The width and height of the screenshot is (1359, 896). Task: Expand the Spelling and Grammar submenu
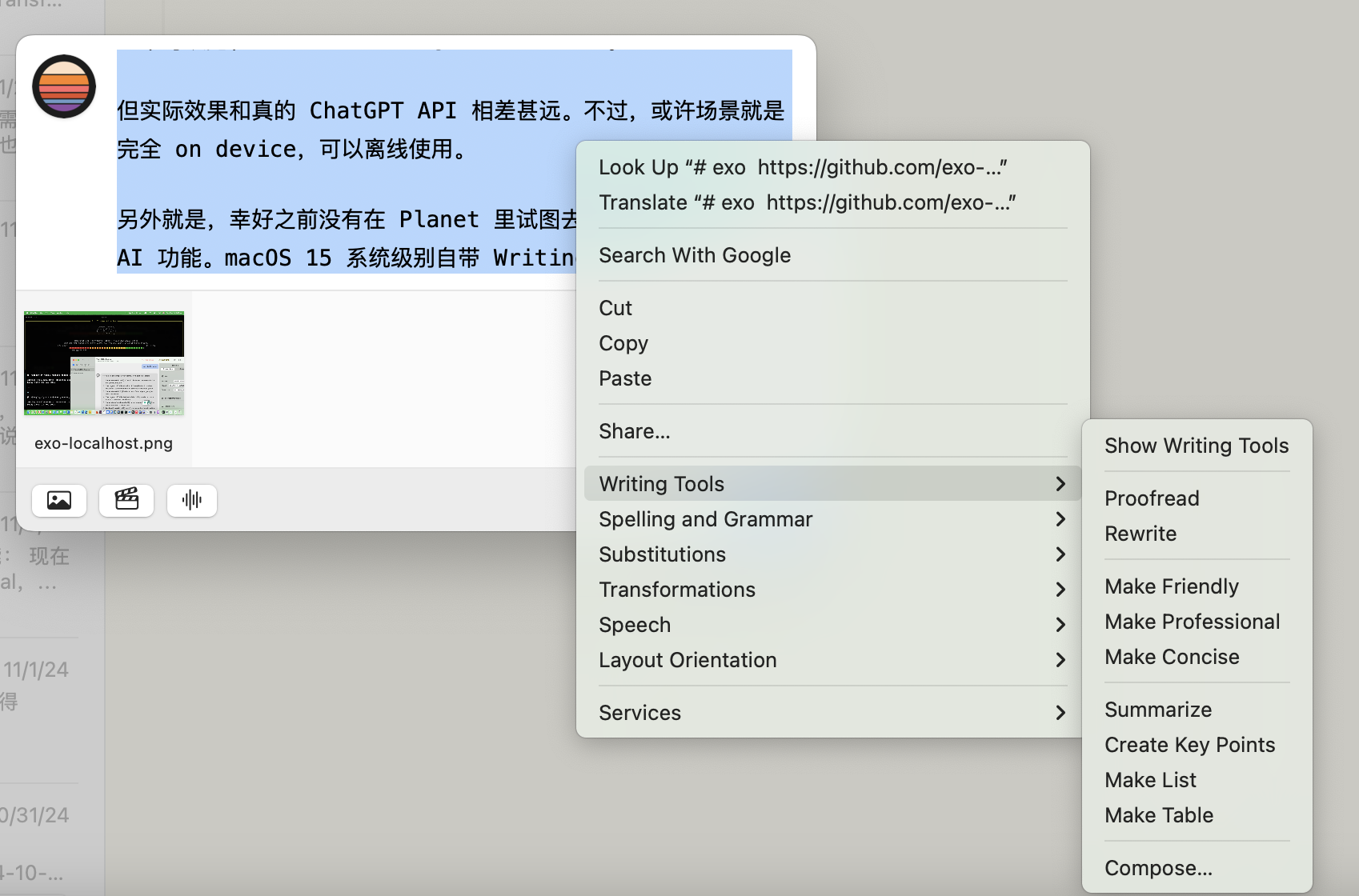tap(832, 519)
